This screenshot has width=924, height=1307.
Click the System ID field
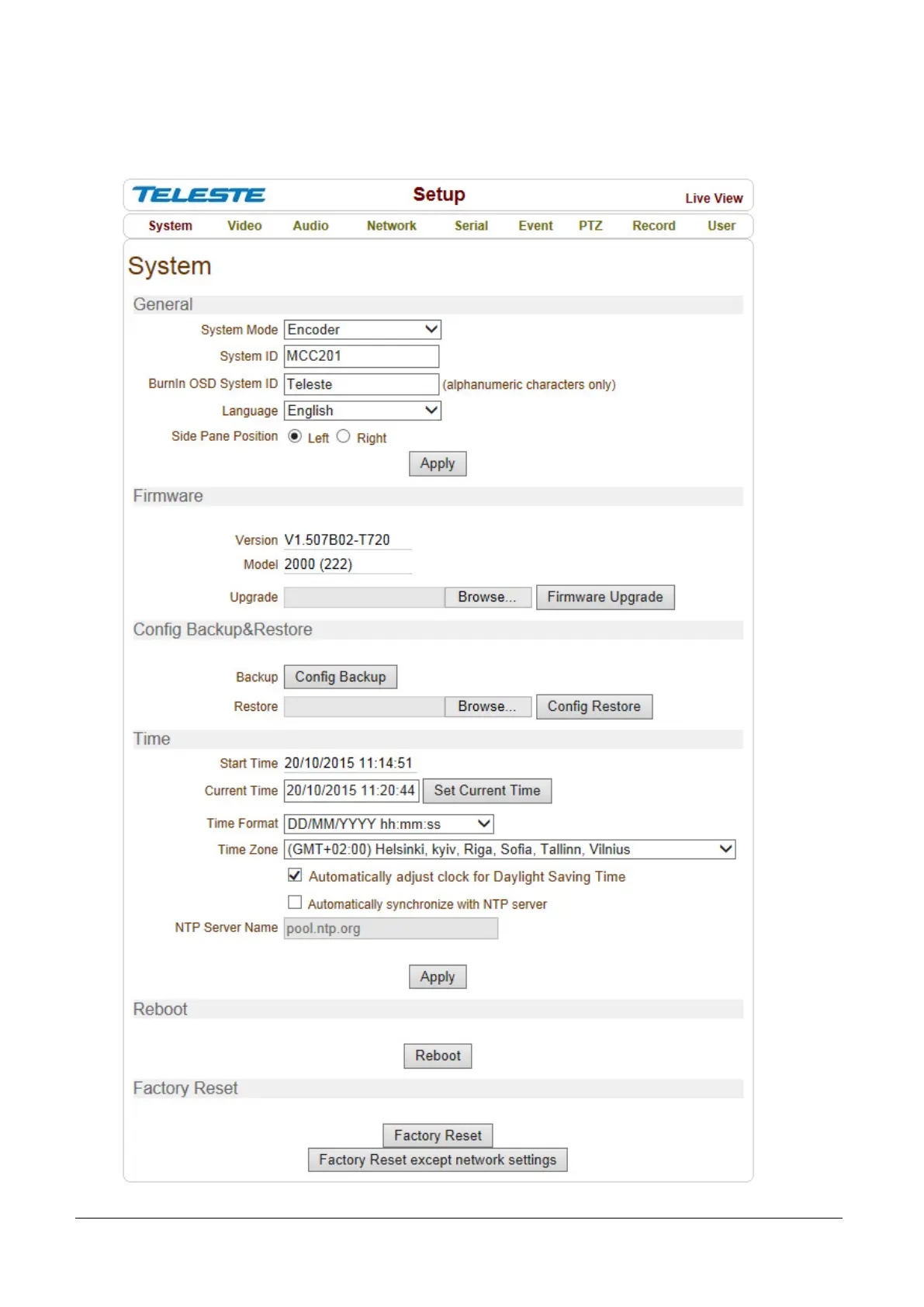point(362,356)
